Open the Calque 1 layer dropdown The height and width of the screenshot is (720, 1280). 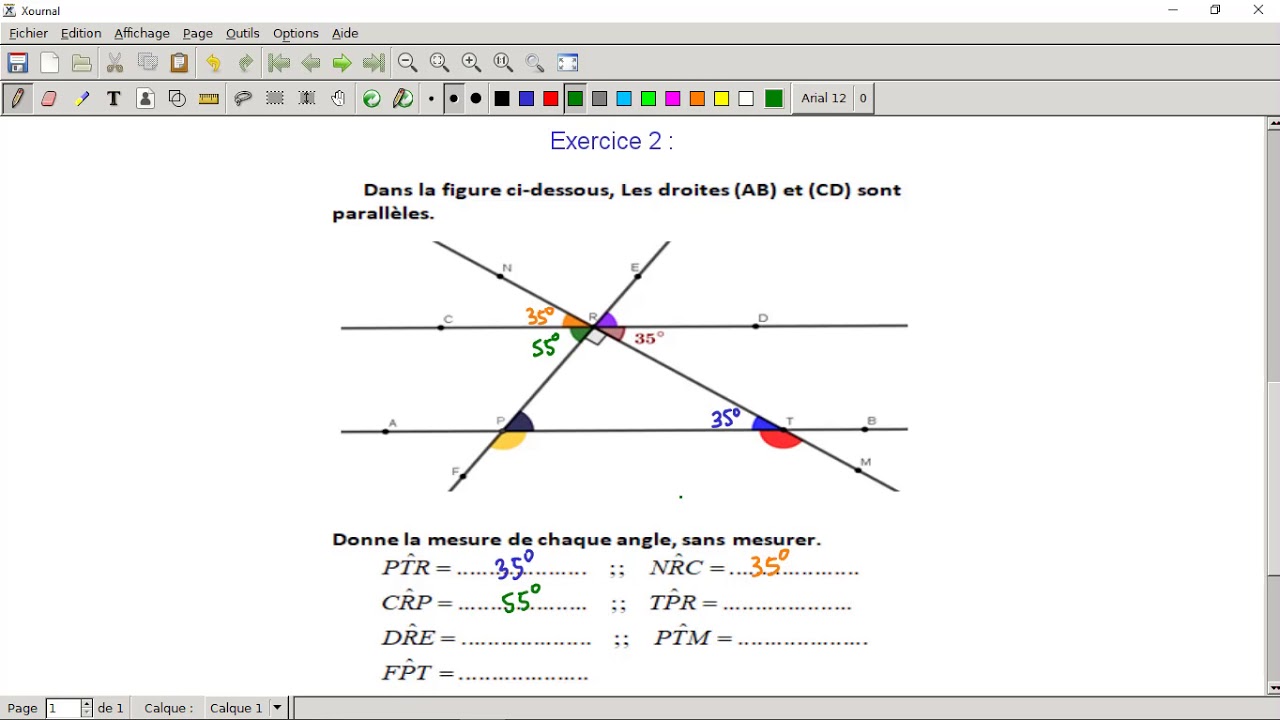246,708
